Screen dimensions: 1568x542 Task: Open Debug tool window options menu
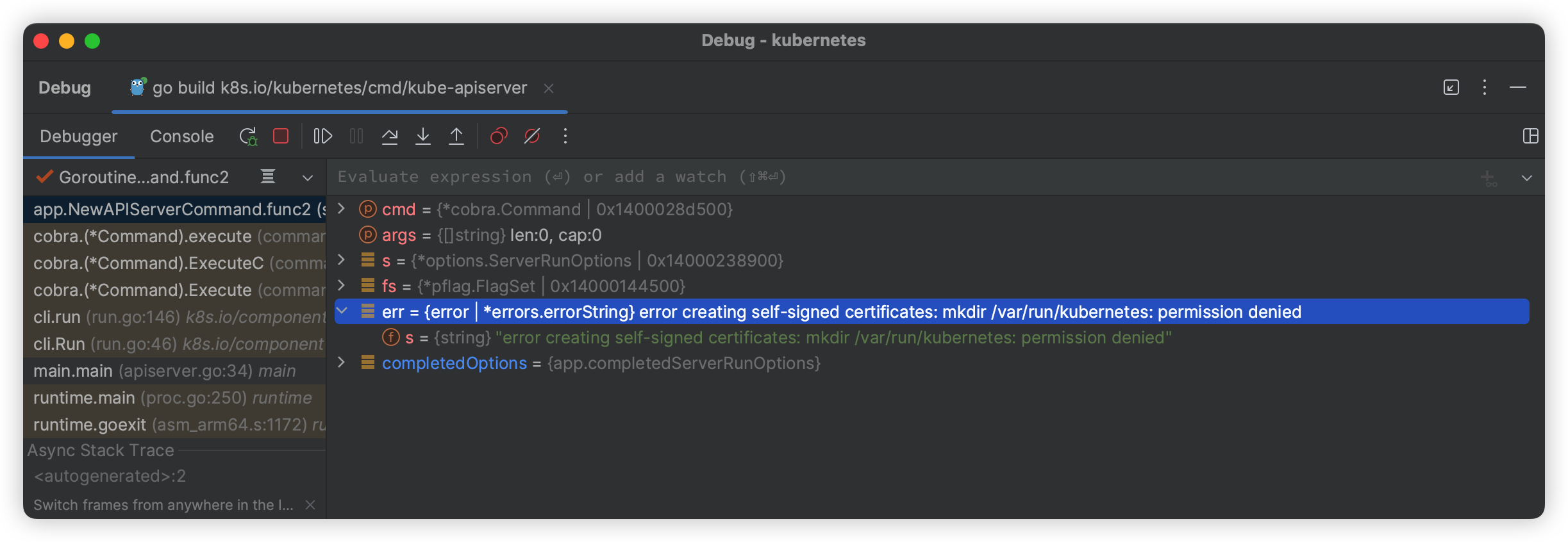1485,87
